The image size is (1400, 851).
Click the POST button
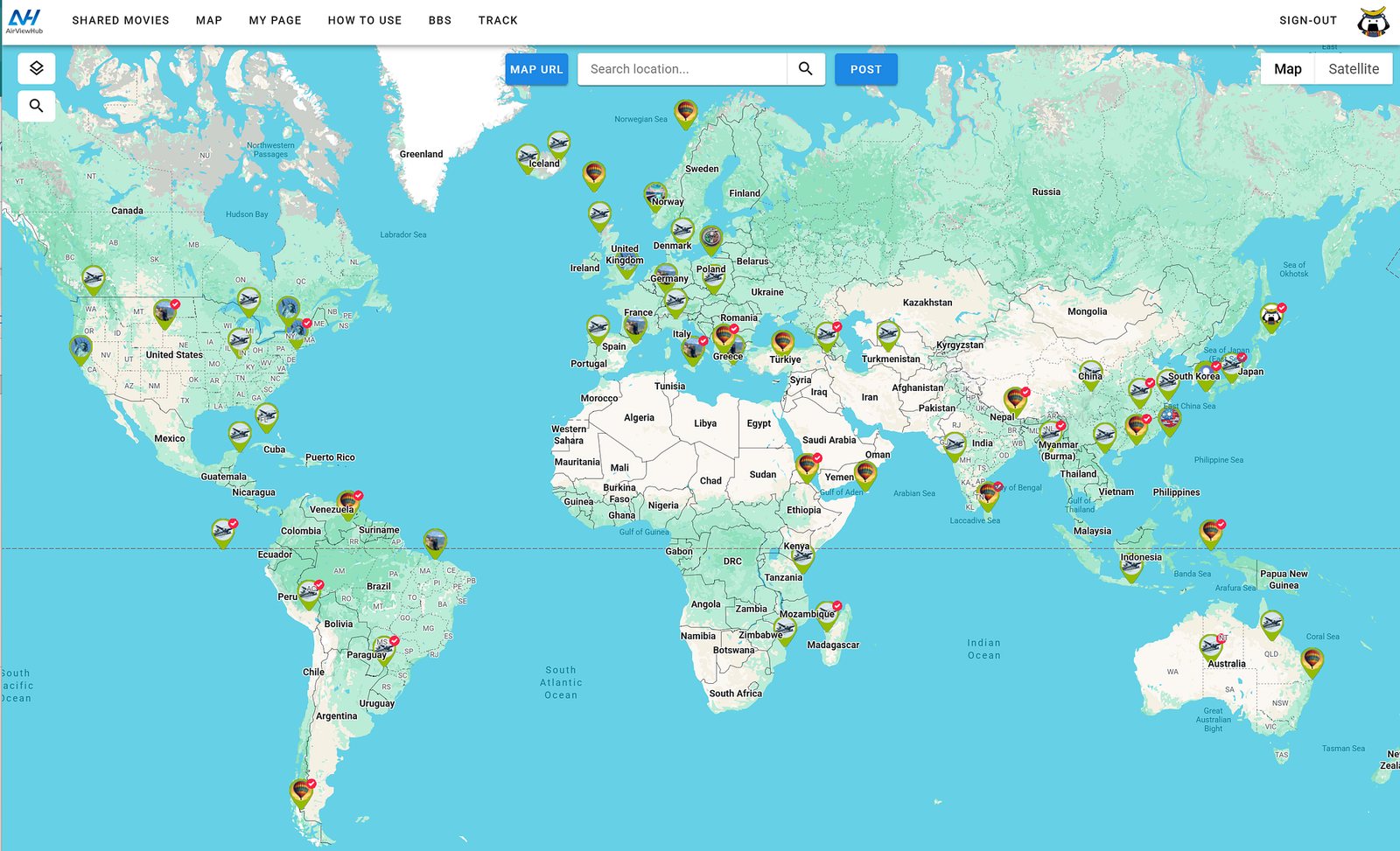click(x=866, y=69)
